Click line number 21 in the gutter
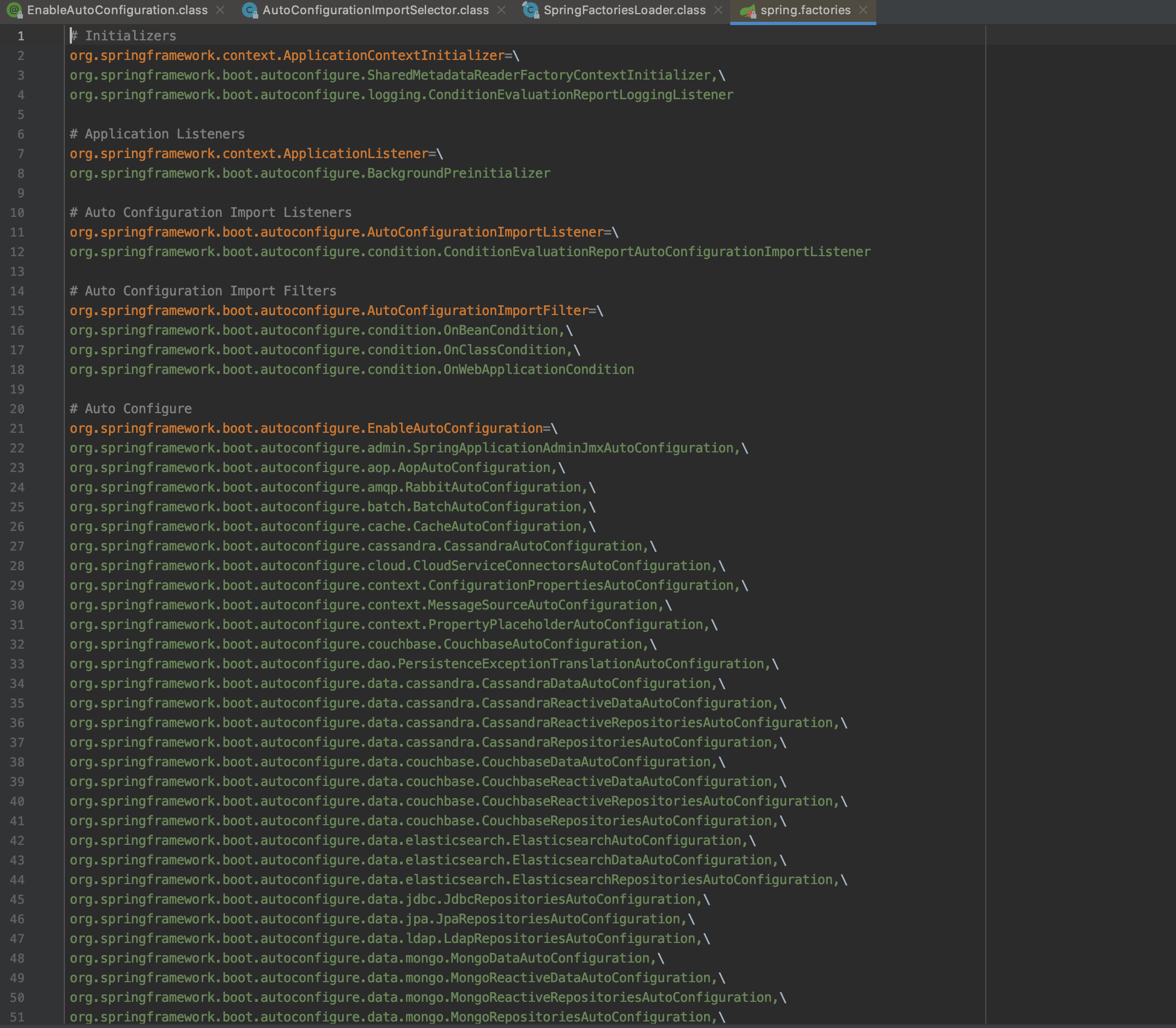 pos(17,428)
